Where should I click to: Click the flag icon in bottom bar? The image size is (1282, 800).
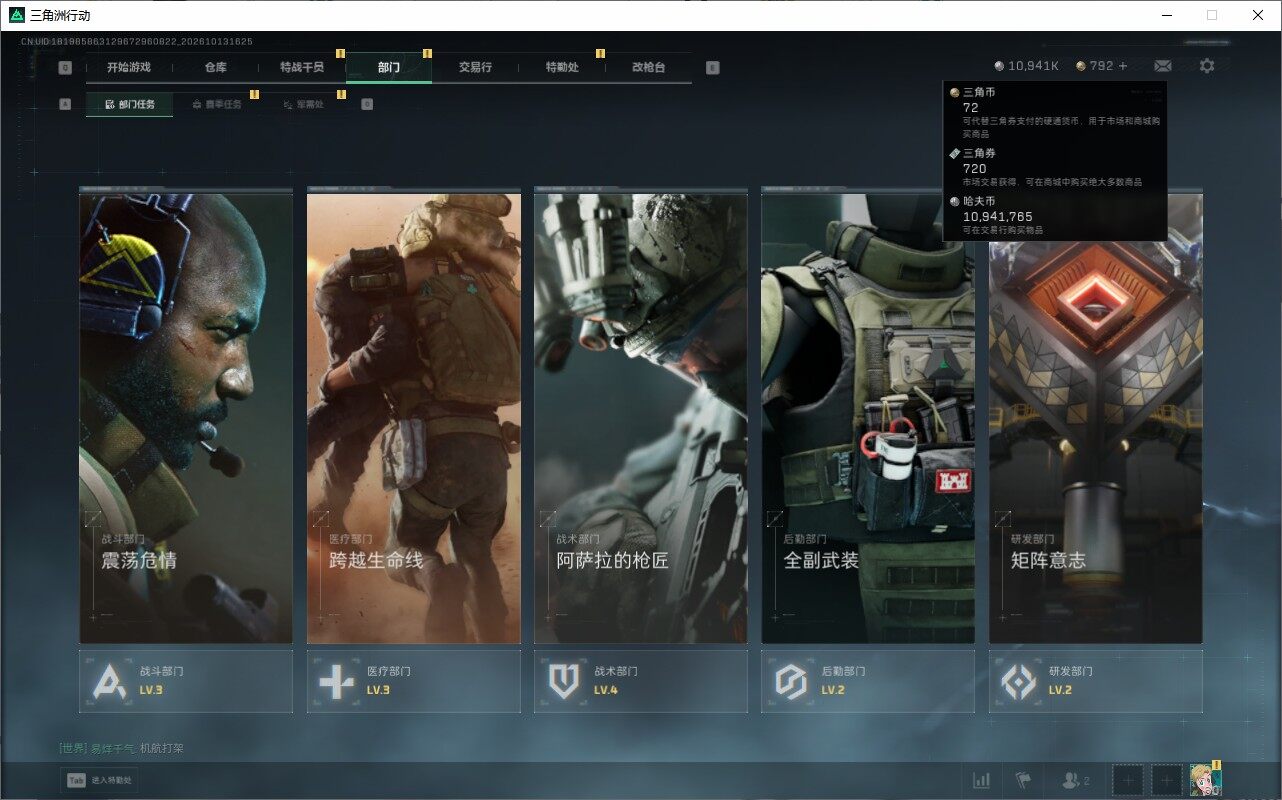[1023, 780]
